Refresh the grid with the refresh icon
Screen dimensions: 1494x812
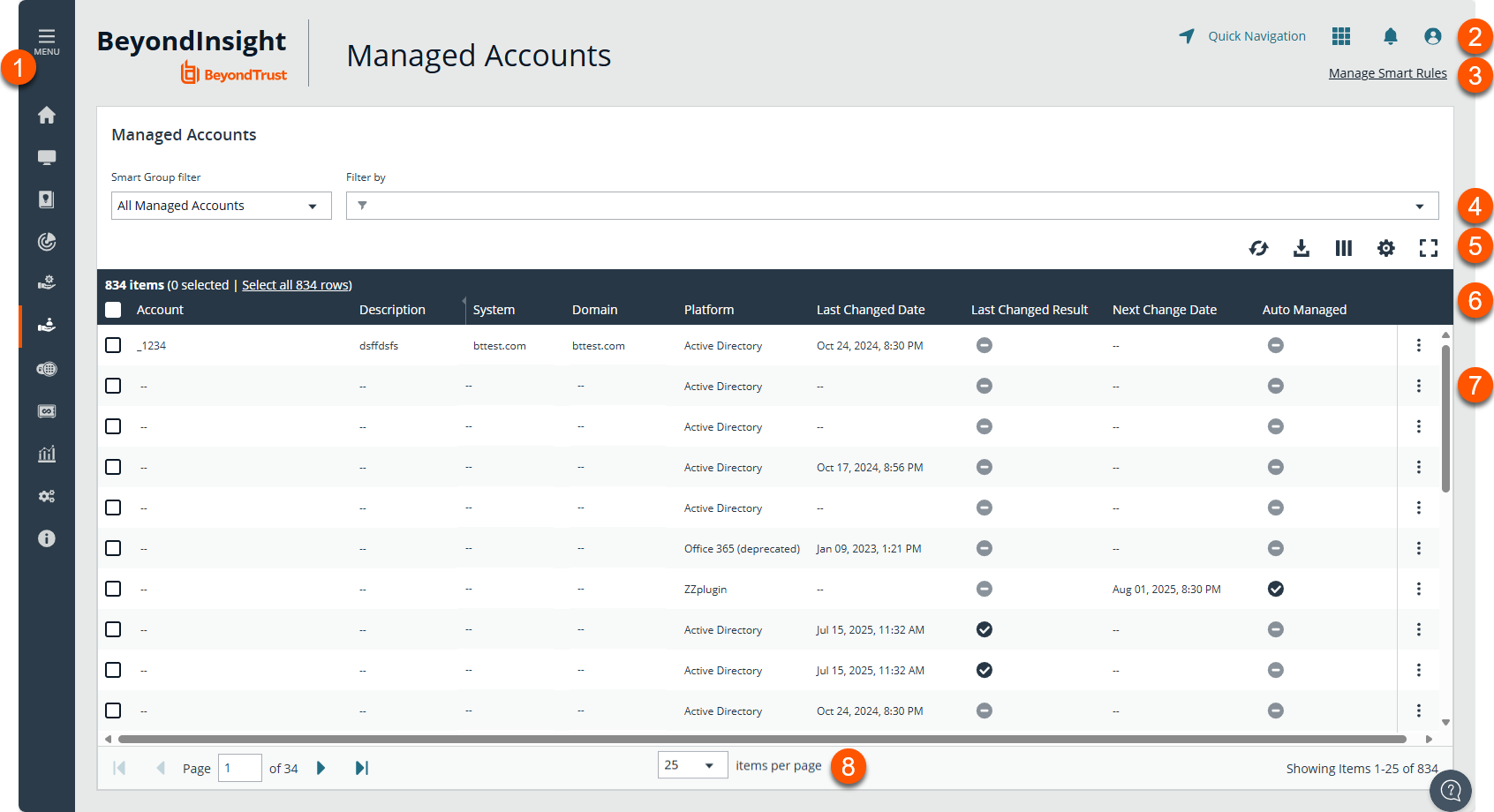pos(1259,248)
